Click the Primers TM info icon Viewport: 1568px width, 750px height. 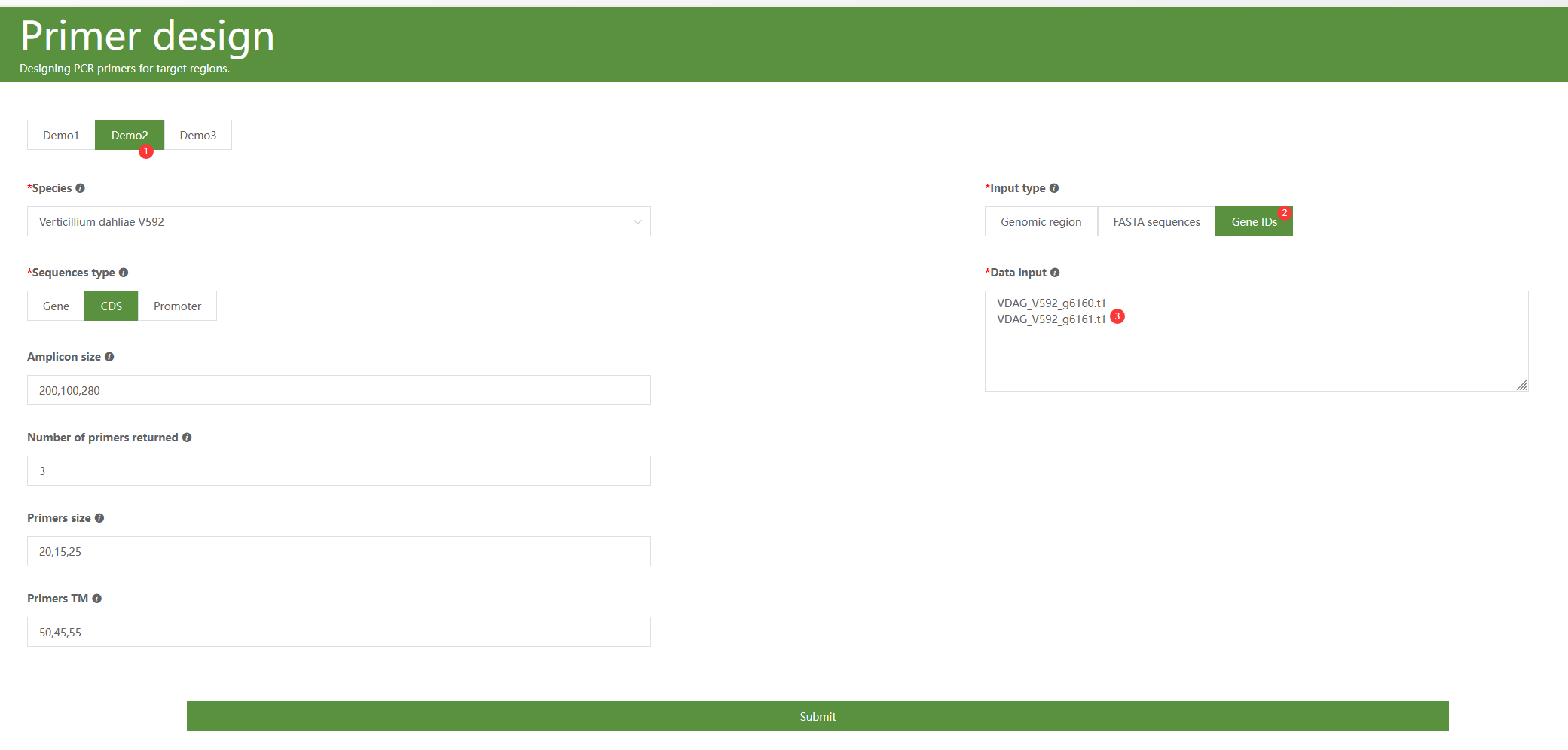click(x=96, y=599)
